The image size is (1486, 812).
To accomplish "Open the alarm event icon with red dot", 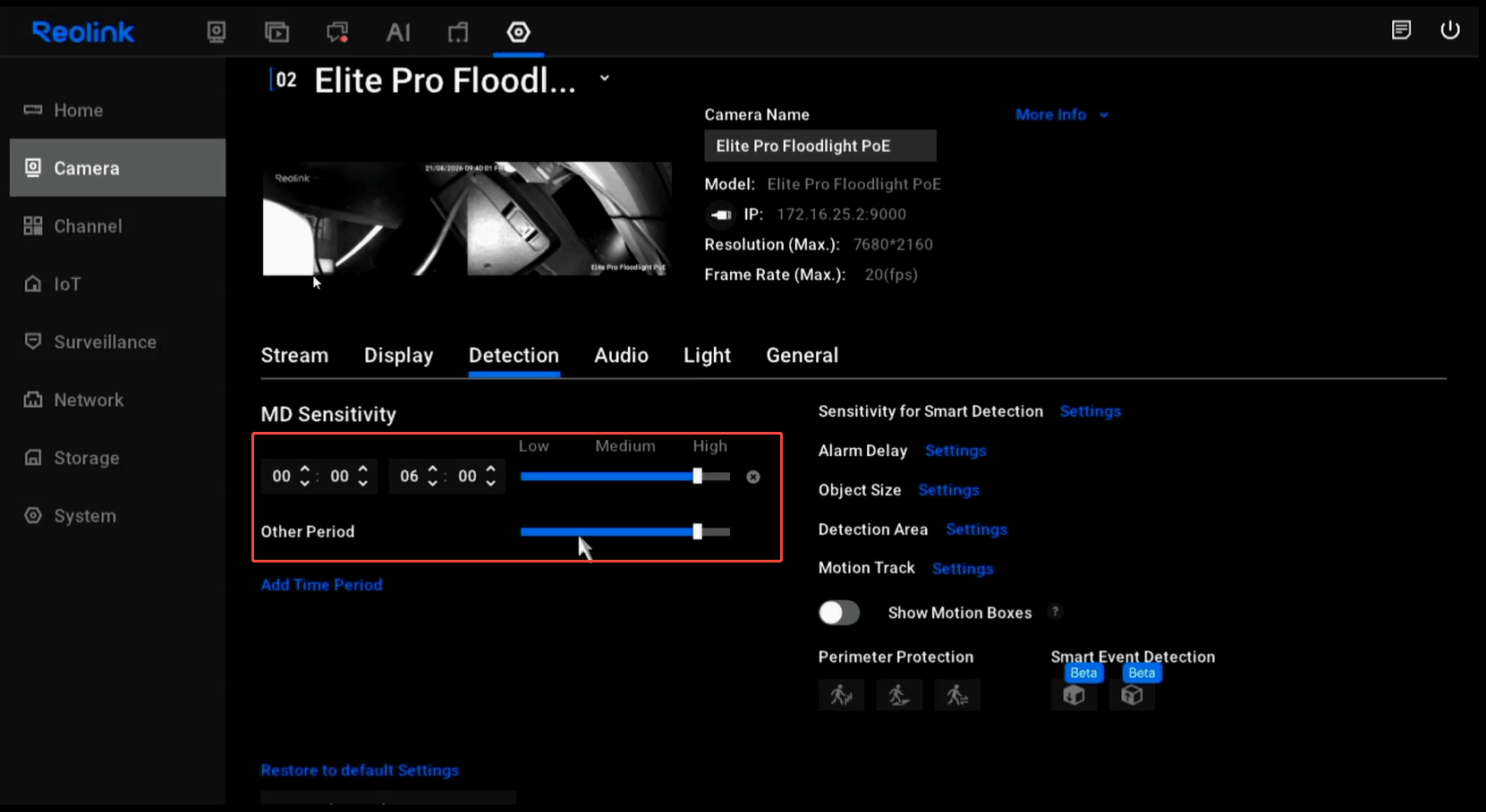I will (337, 32).
